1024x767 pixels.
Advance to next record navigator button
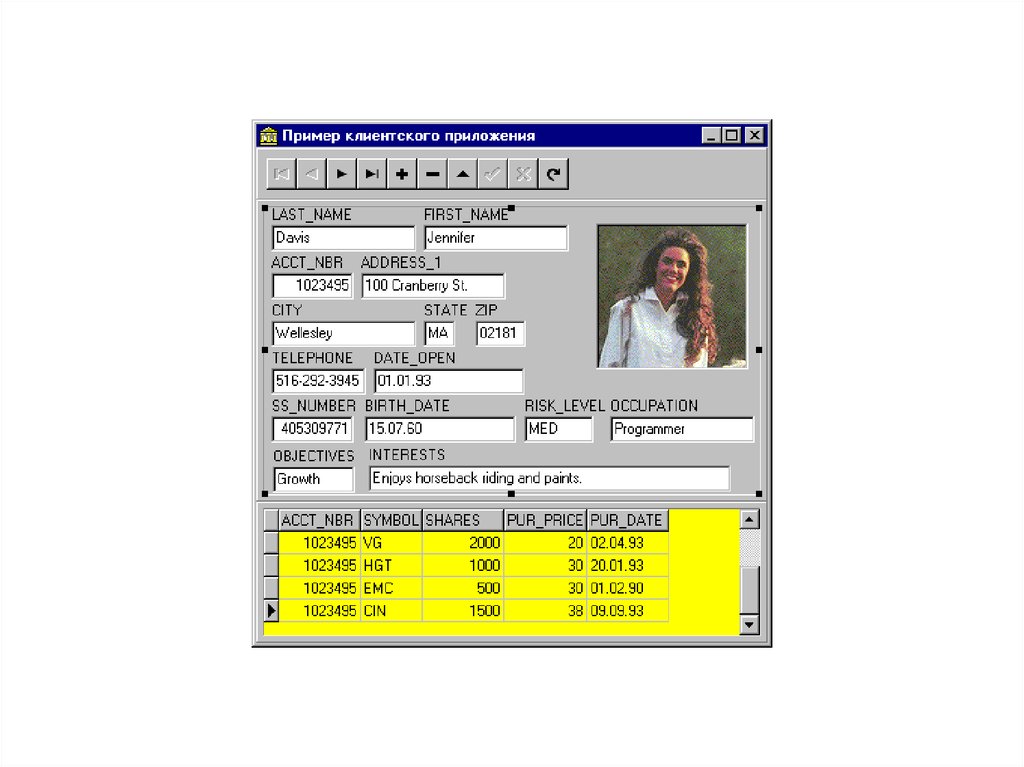342,174
